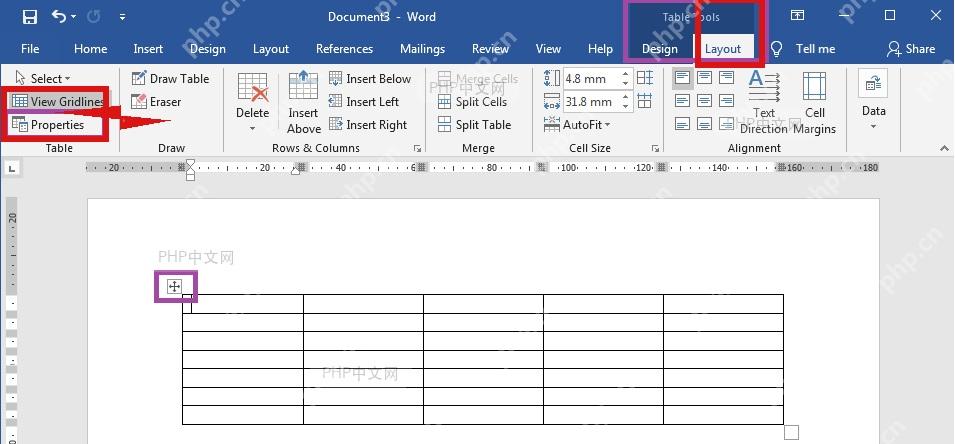Viewport: 955px width, 444px height.
Task: Switch to Table Tools Design tab
Action: (660, 49)
